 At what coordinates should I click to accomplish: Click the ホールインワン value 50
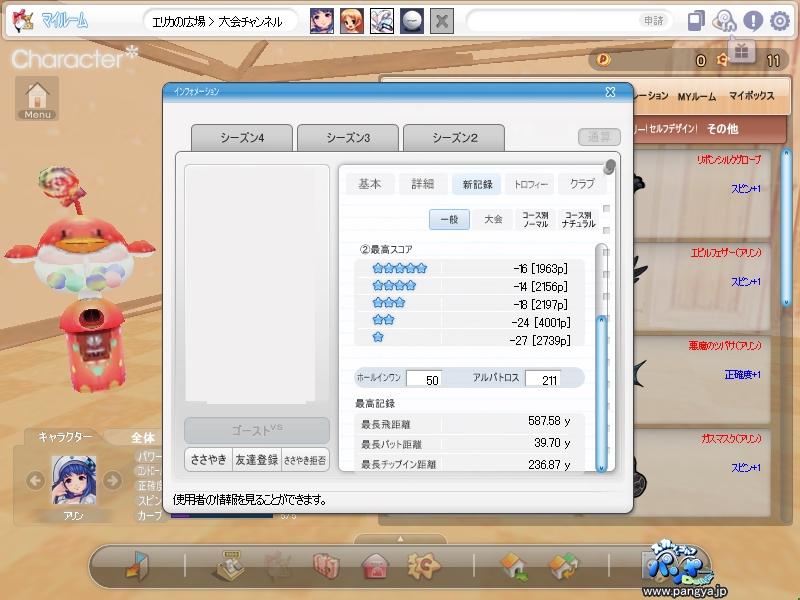(425, 379)
